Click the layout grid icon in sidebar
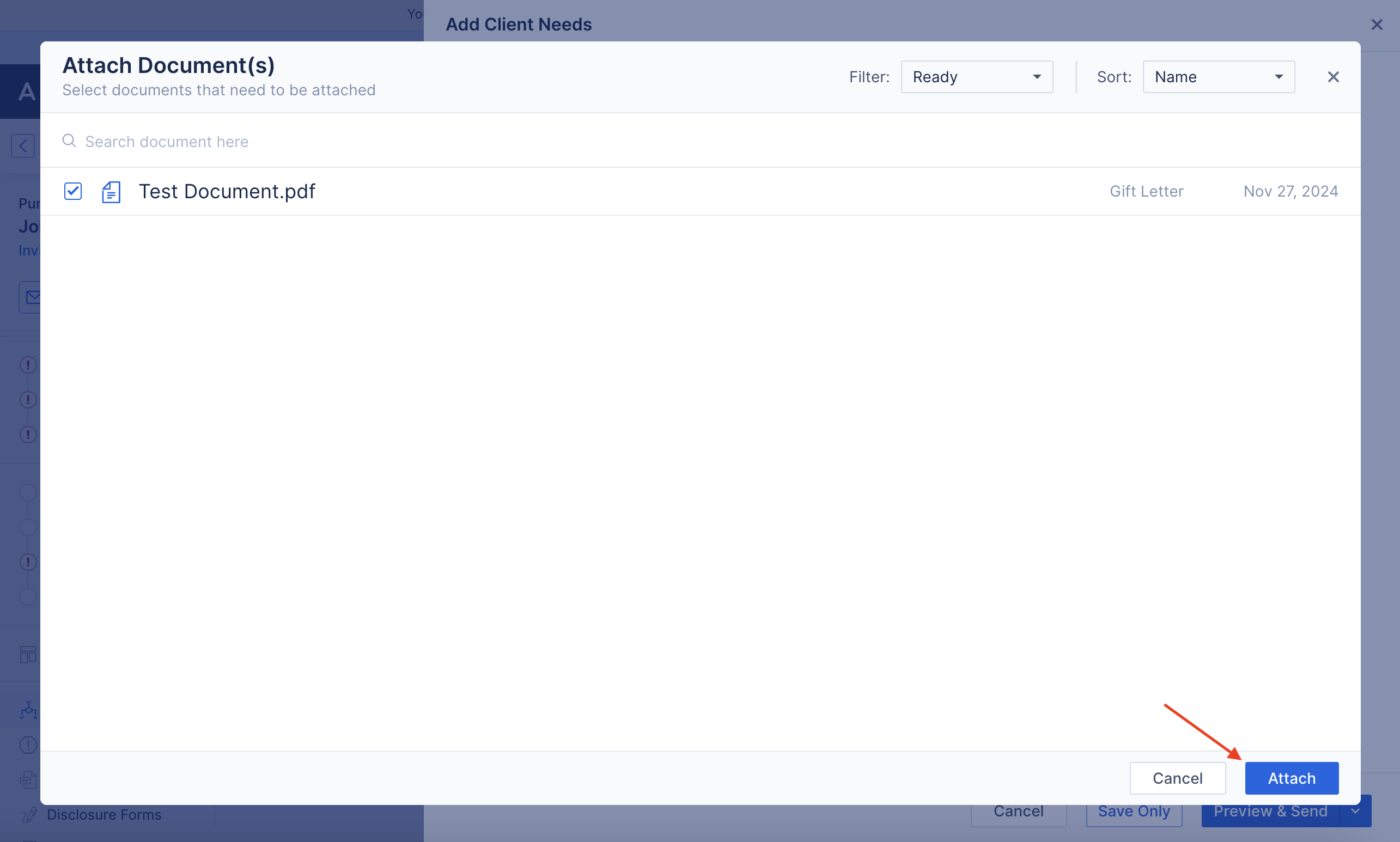 click(28, 654)
